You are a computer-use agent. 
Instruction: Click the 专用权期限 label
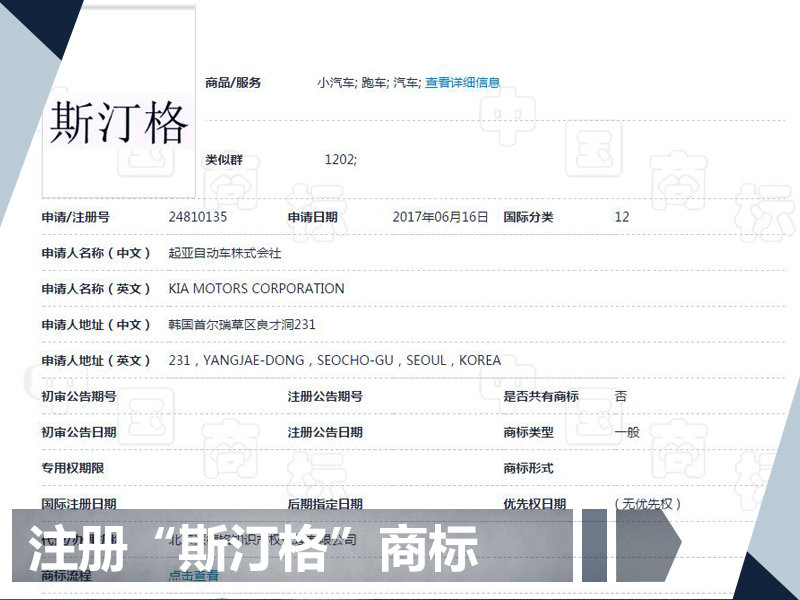point(72,468)
